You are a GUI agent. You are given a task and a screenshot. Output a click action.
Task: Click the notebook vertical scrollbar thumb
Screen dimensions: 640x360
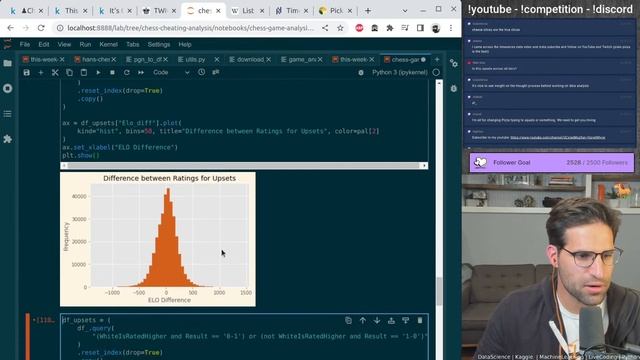point(439,291)
